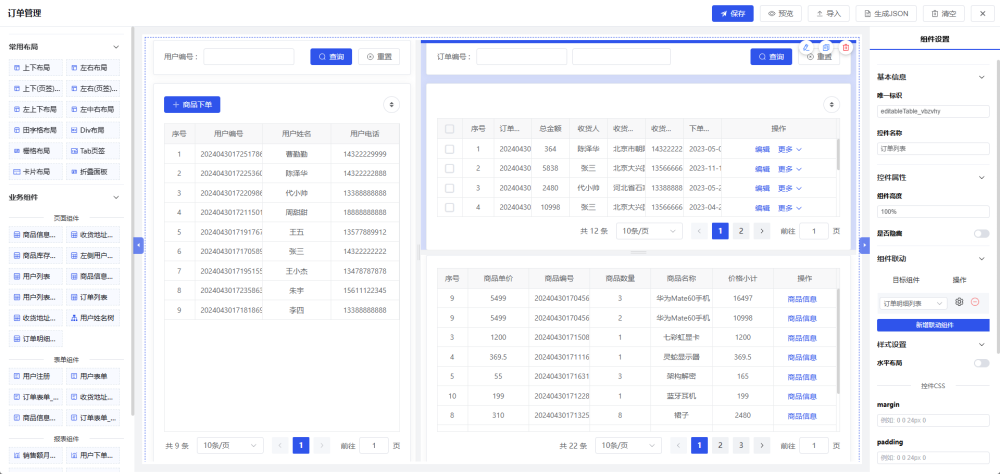The height and width of the screenshot is (474, 1000).
Task: Pick the 左上下布局 layout component
Action: pos(36,109)
